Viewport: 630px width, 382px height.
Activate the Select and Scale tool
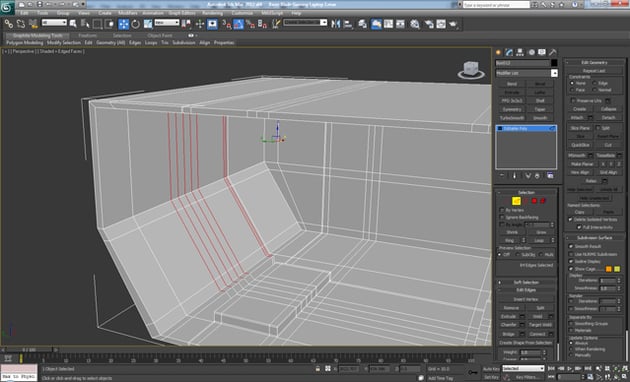click(x=148, y=24)
